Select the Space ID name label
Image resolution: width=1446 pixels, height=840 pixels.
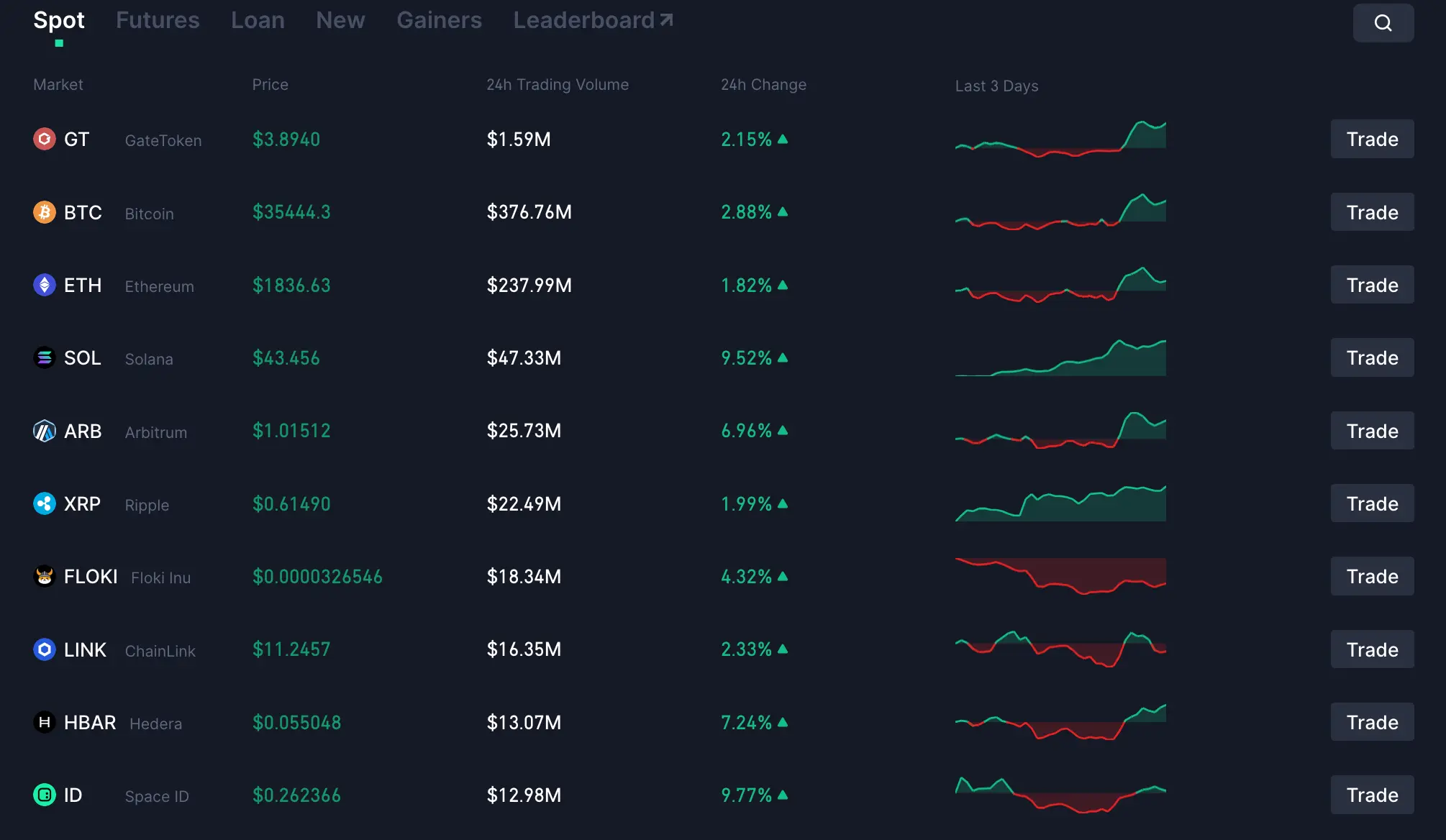tap(157, 797)
